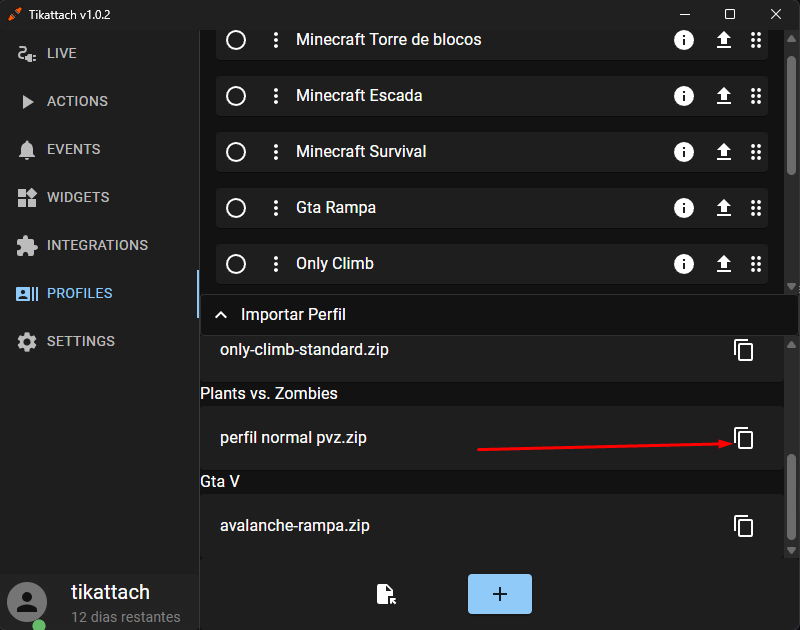Open the three-dot menu for Minecraft Escada
This screenshot has width=800, height=630.
click(x=276, y=96)
